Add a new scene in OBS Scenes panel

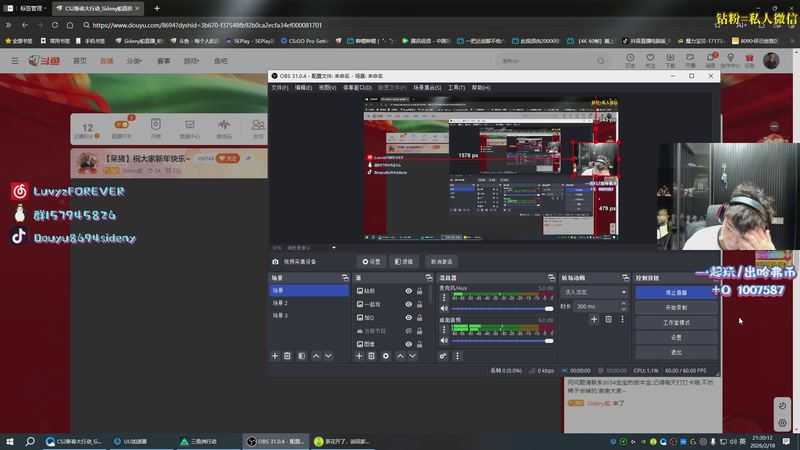click(x=275, y=356)
